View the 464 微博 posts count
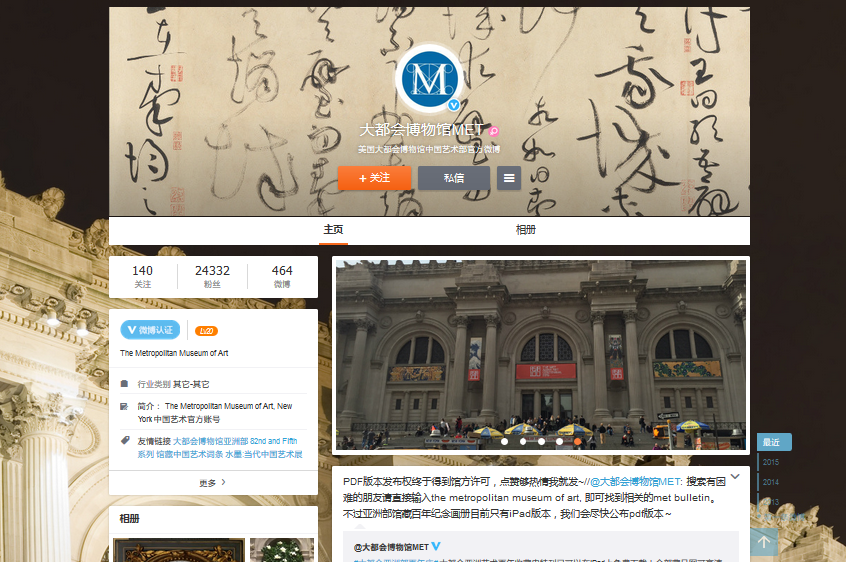846x562 pixels. pyautogui.click(x=282, y=277)
